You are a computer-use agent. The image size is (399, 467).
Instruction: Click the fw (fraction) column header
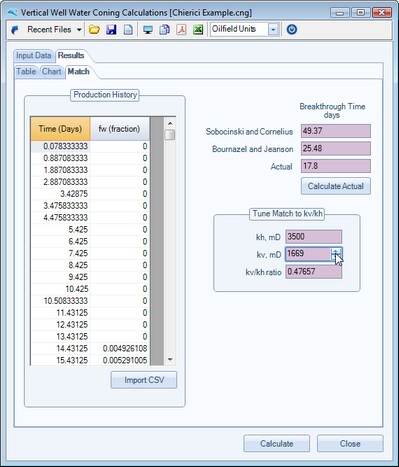click(x=120, y=129)
